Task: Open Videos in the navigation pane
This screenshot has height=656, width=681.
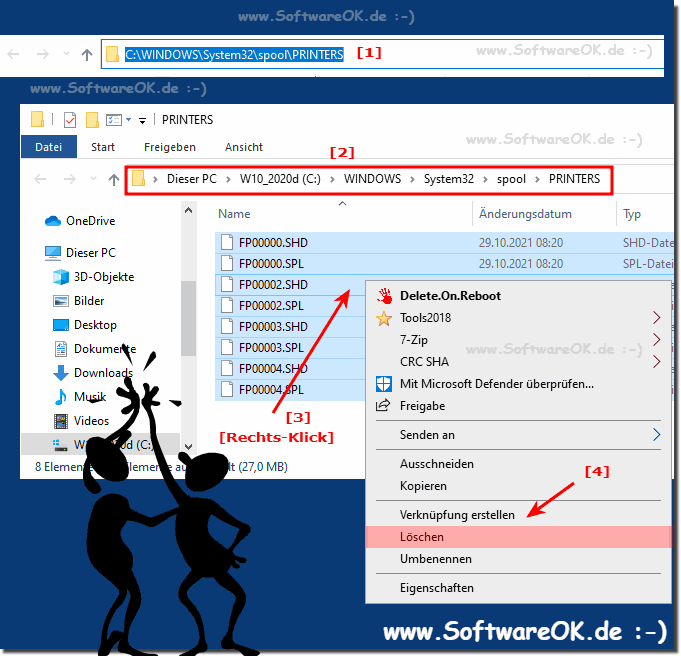Action: point(81,421)
